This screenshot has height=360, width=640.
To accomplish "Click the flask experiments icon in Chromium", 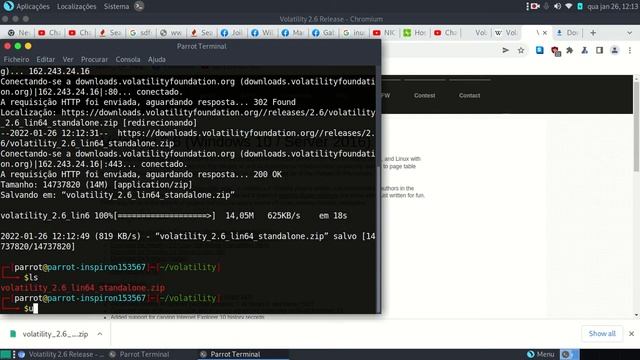I will tap(584, 51).
